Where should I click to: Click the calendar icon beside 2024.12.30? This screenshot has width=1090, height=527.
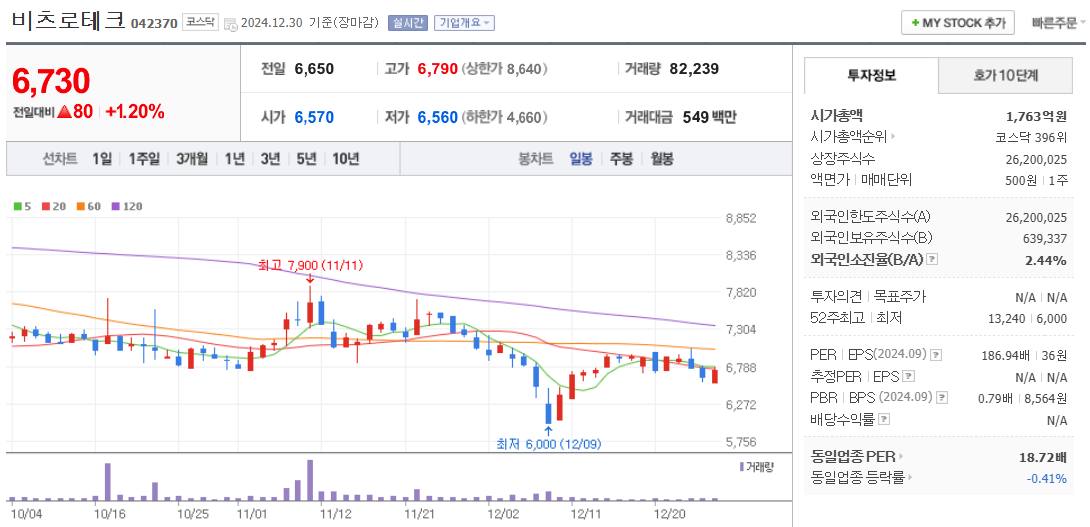click(231, 24)
